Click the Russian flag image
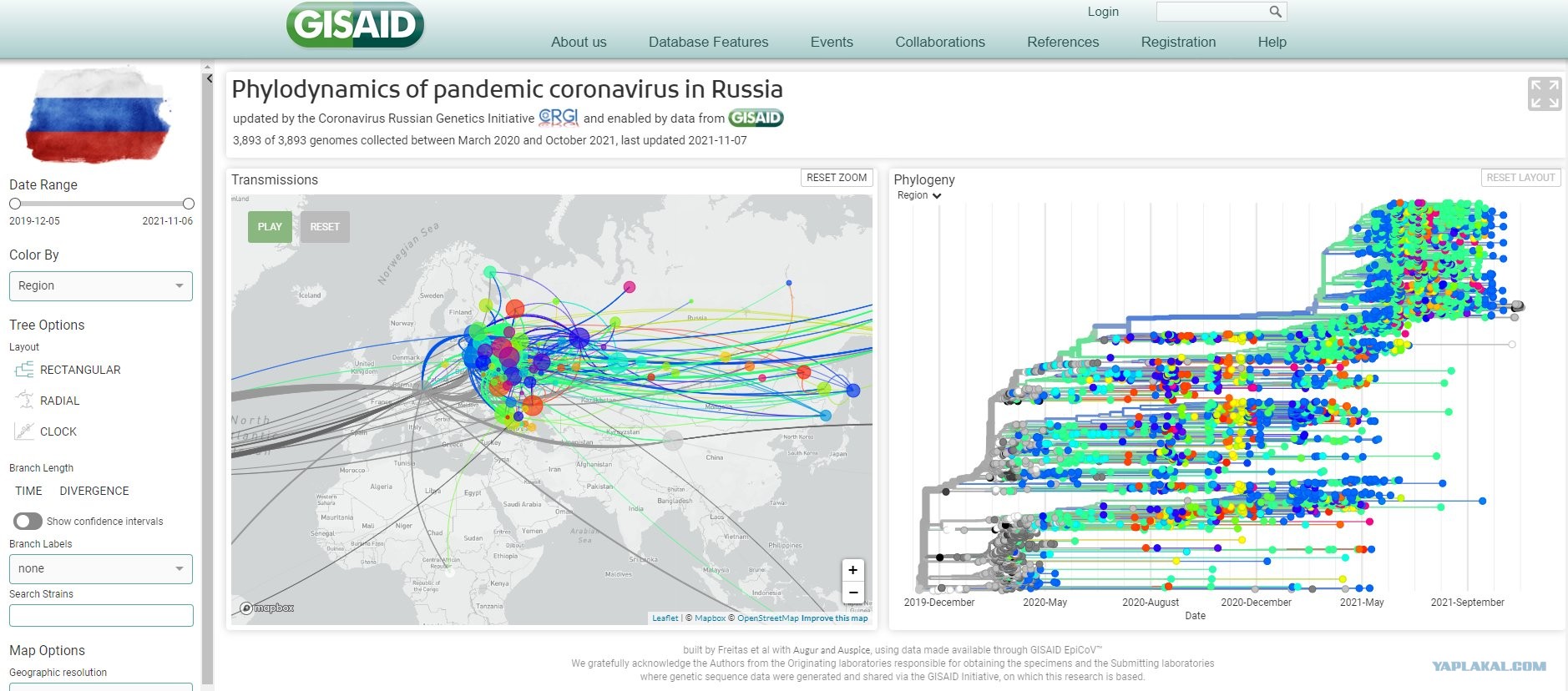 [x=99, y=117]
